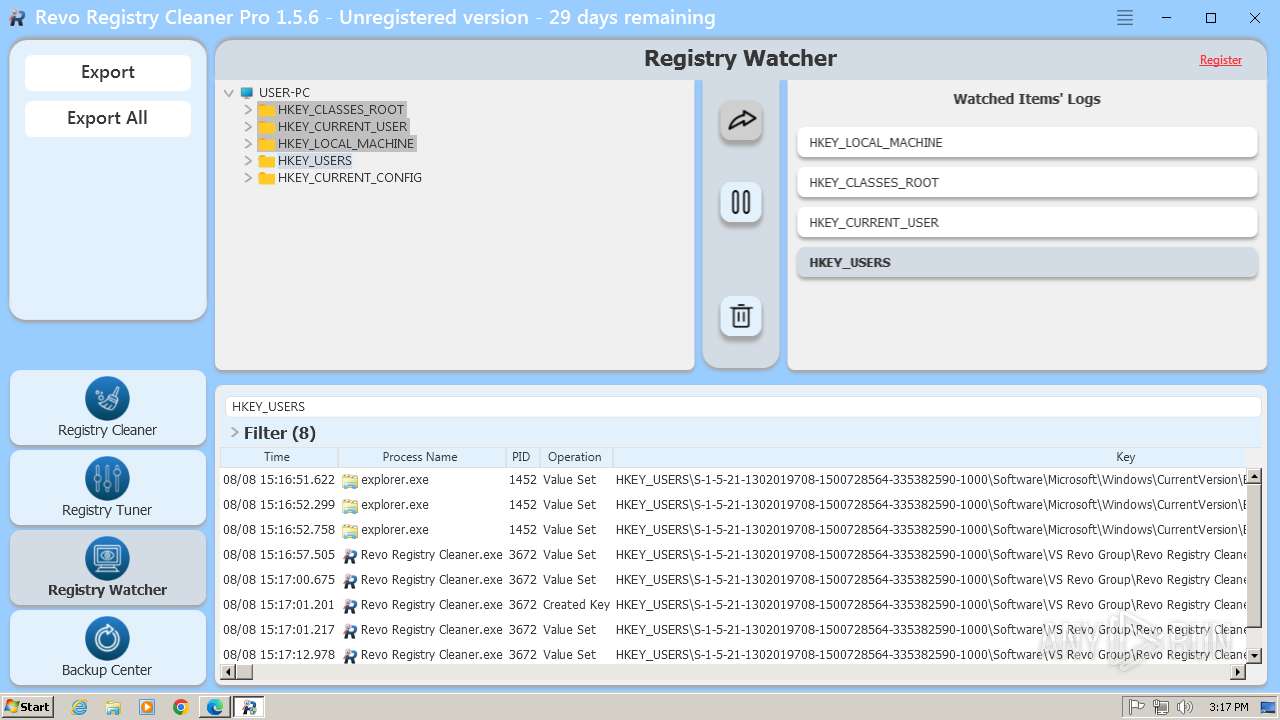1280x720 pixels.
Task: Click the horizontal scrollbar left arrow
Action: coord(227,672)
